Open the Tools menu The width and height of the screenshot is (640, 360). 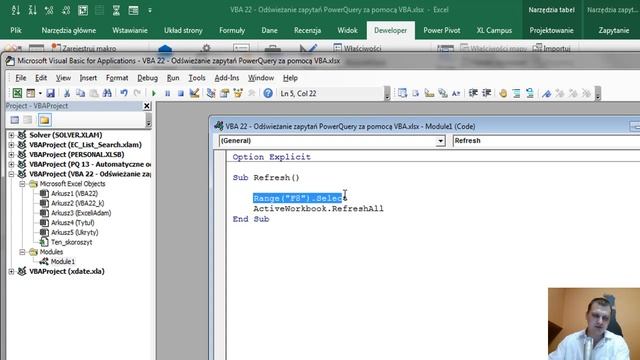[x=197, y=78]
